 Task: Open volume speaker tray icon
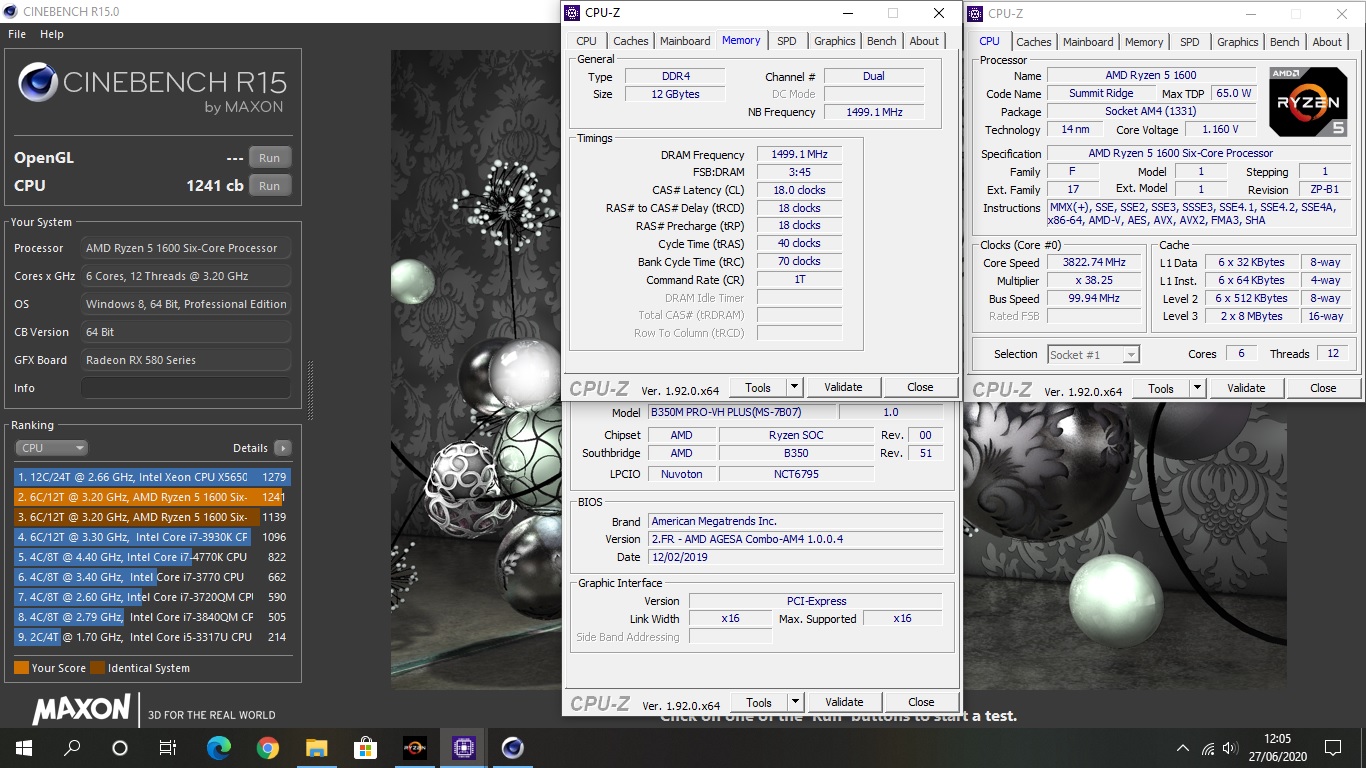(1231, 748)
